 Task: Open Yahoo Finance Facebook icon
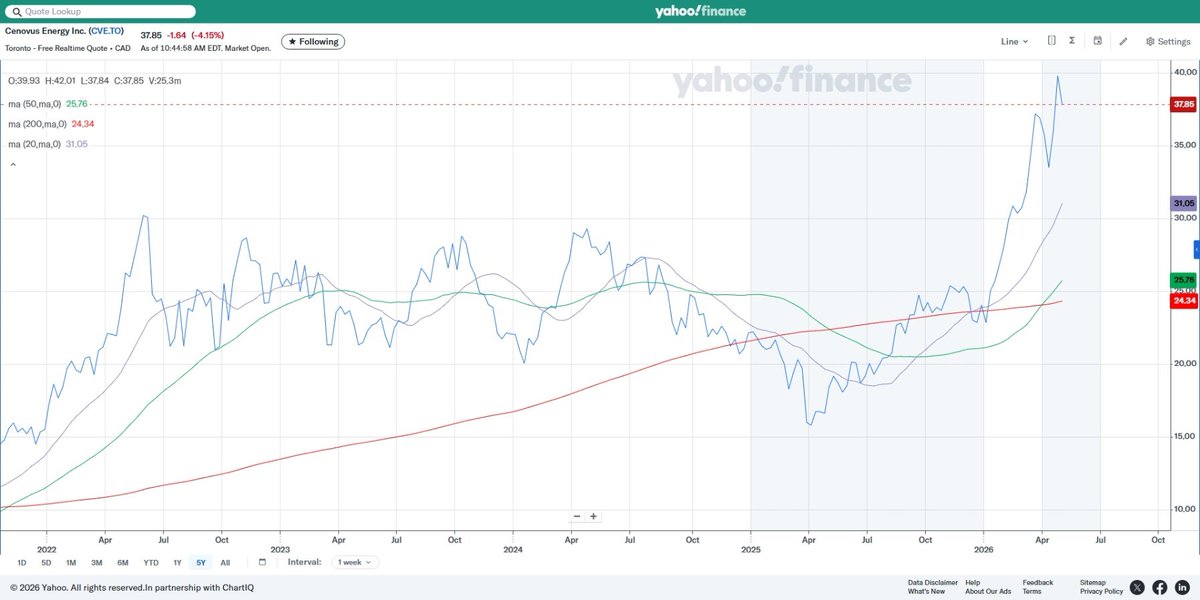[1160, 587]
